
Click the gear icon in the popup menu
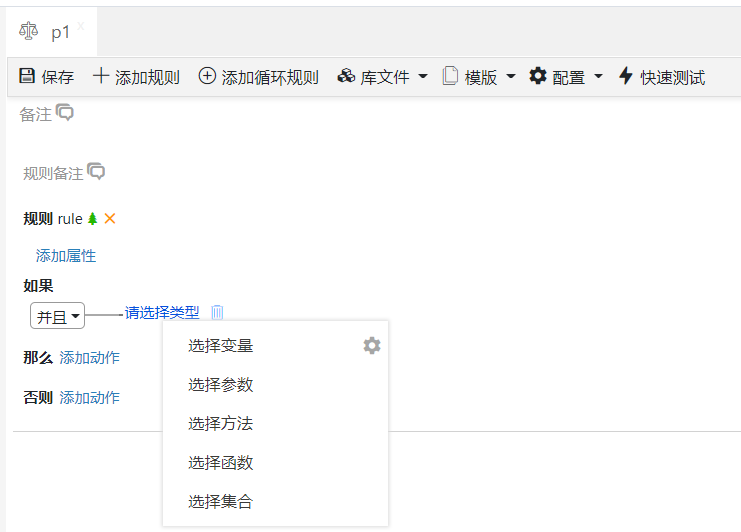[x=371, y=346]
